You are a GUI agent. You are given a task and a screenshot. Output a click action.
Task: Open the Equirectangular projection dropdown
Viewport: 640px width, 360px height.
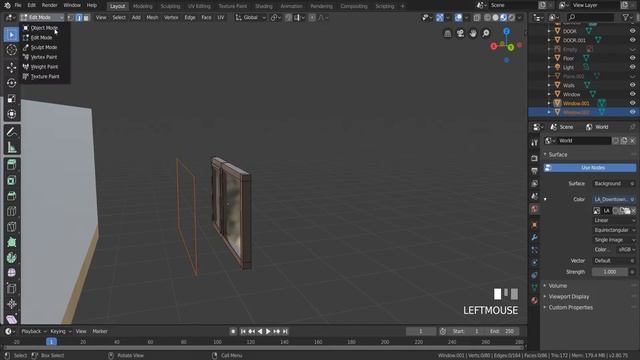(x=614, y=230)
